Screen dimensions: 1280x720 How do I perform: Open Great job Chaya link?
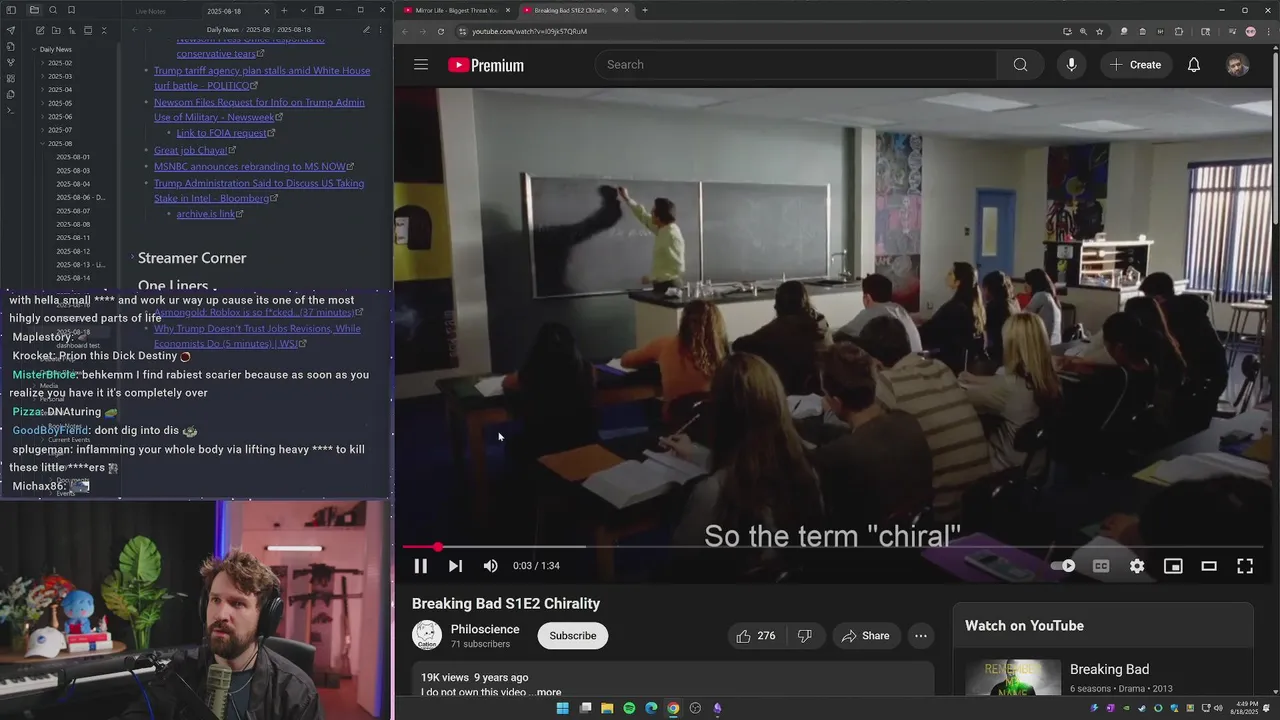click(x=191, y=151)
